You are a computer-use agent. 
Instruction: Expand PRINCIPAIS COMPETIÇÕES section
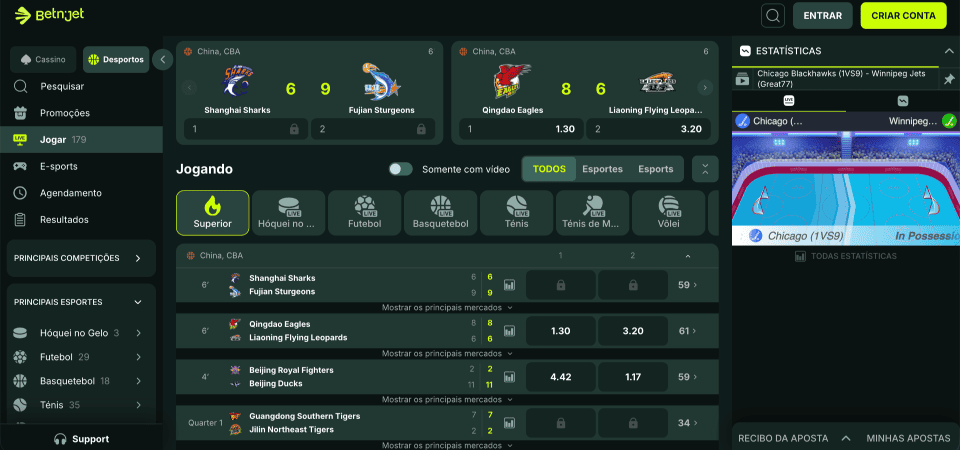coord(81,258)
